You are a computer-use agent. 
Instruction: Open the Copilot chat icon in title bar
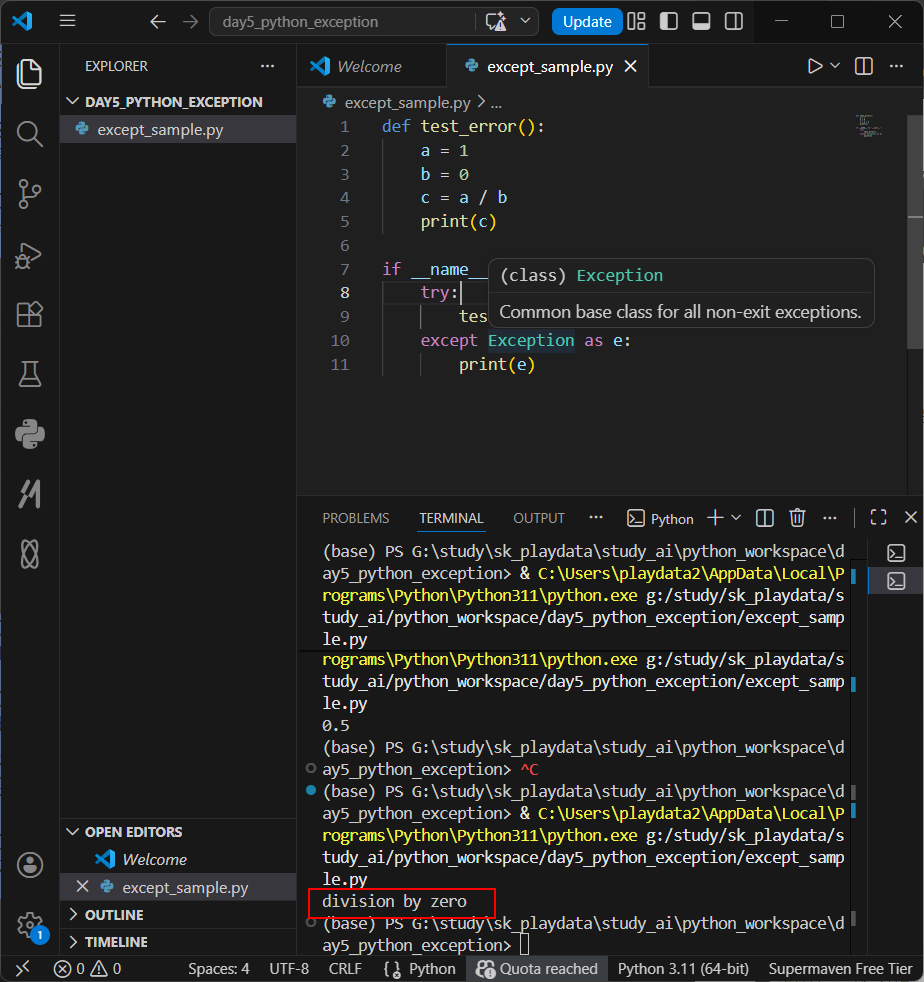pos(496,22)
